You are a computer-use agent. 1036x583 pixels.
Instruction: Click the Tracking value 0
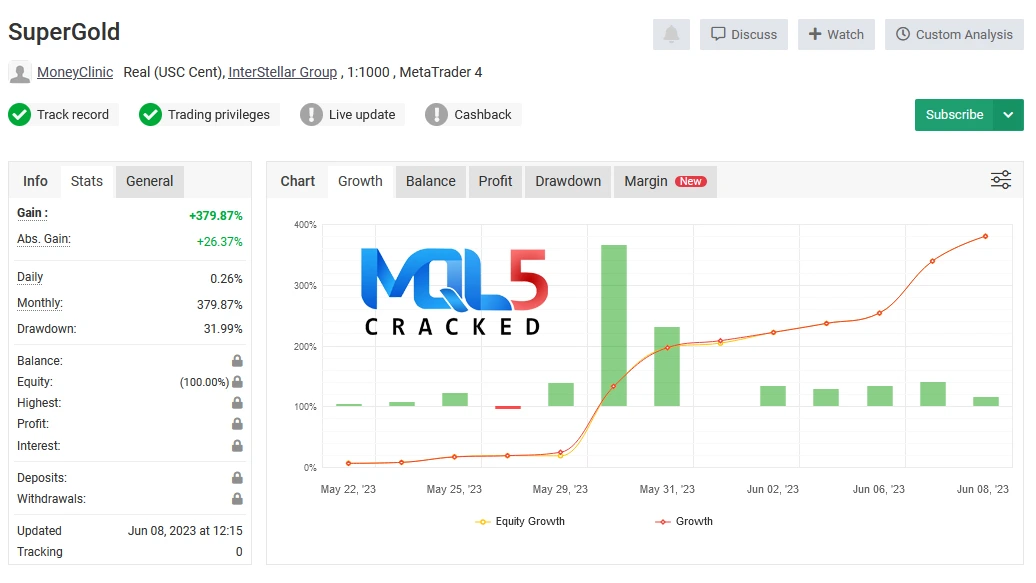click(x=239, y=552)
